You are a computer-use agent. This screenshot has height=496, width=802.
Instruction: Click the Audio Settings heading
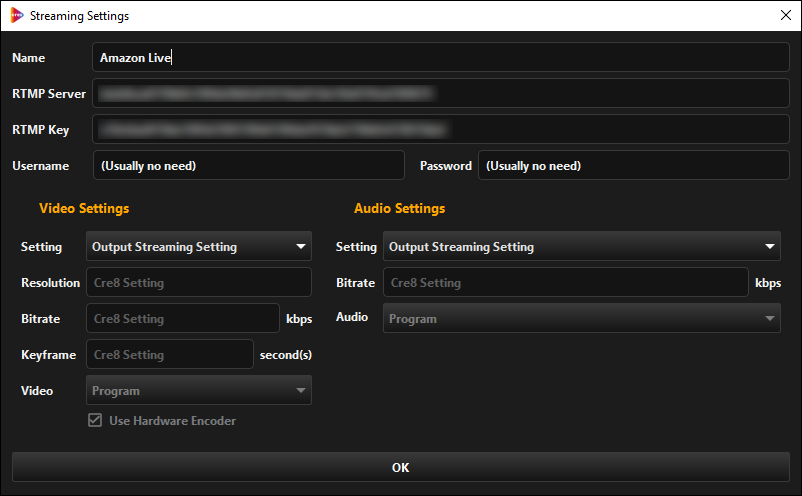pyautogui.click(x=399, y=208)
